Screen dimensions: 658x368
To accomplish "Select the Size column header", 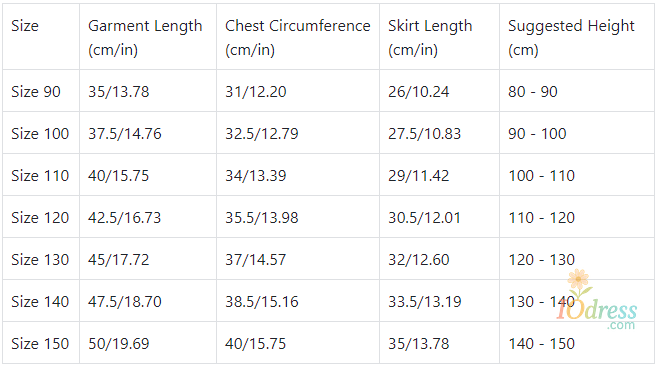I will [25, 26].
